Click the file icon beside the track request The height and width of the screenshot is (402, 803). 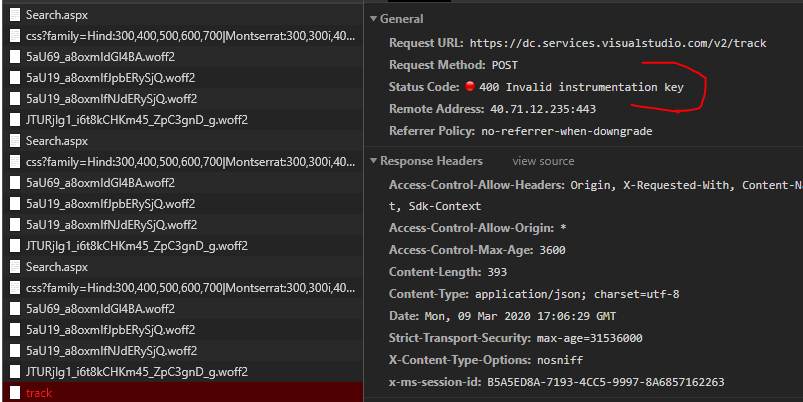click(15, 393)
